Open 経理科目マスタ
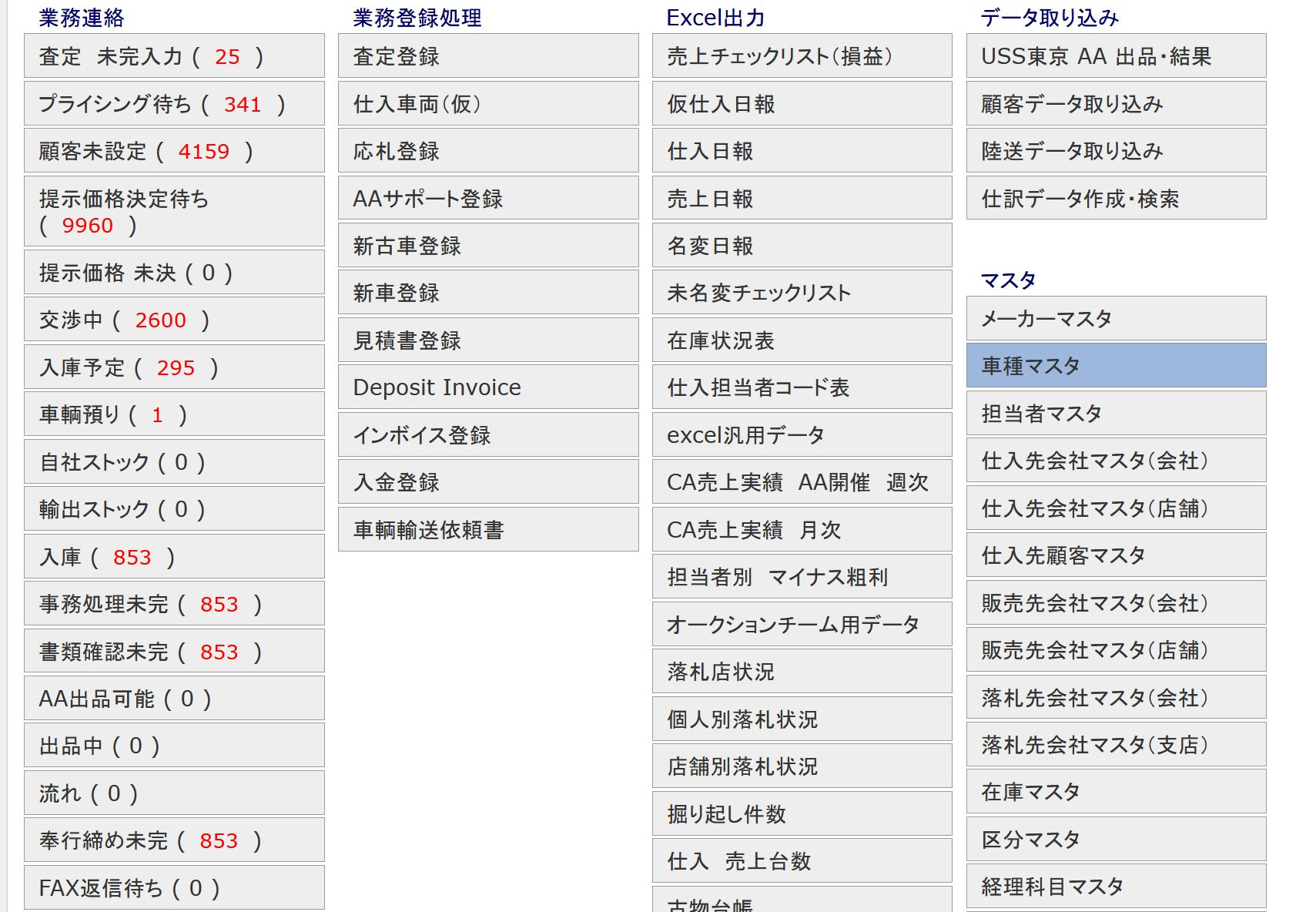 click(1114, 886)
